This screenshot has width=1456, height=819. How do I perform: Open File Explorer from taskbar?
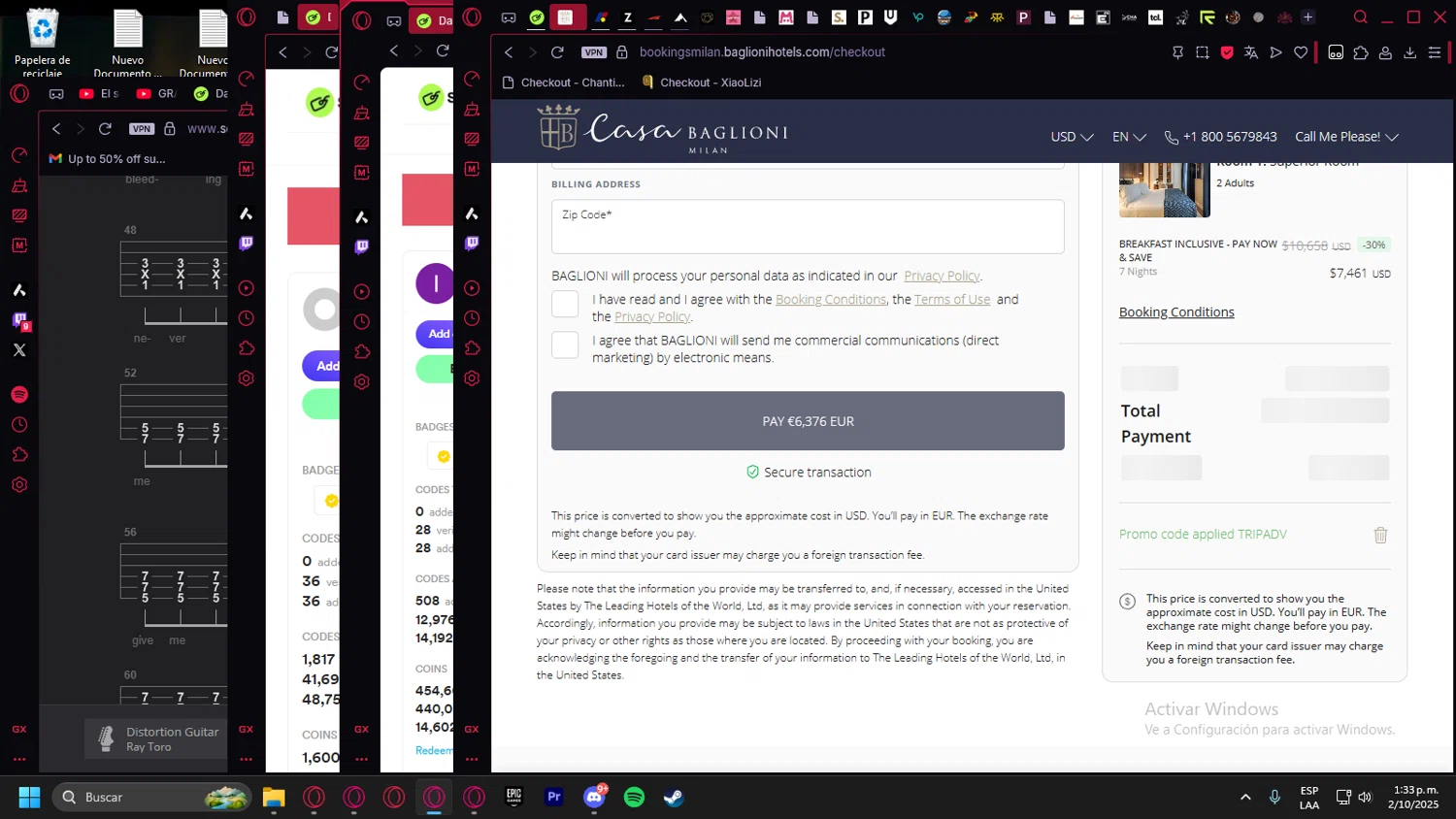274,798
